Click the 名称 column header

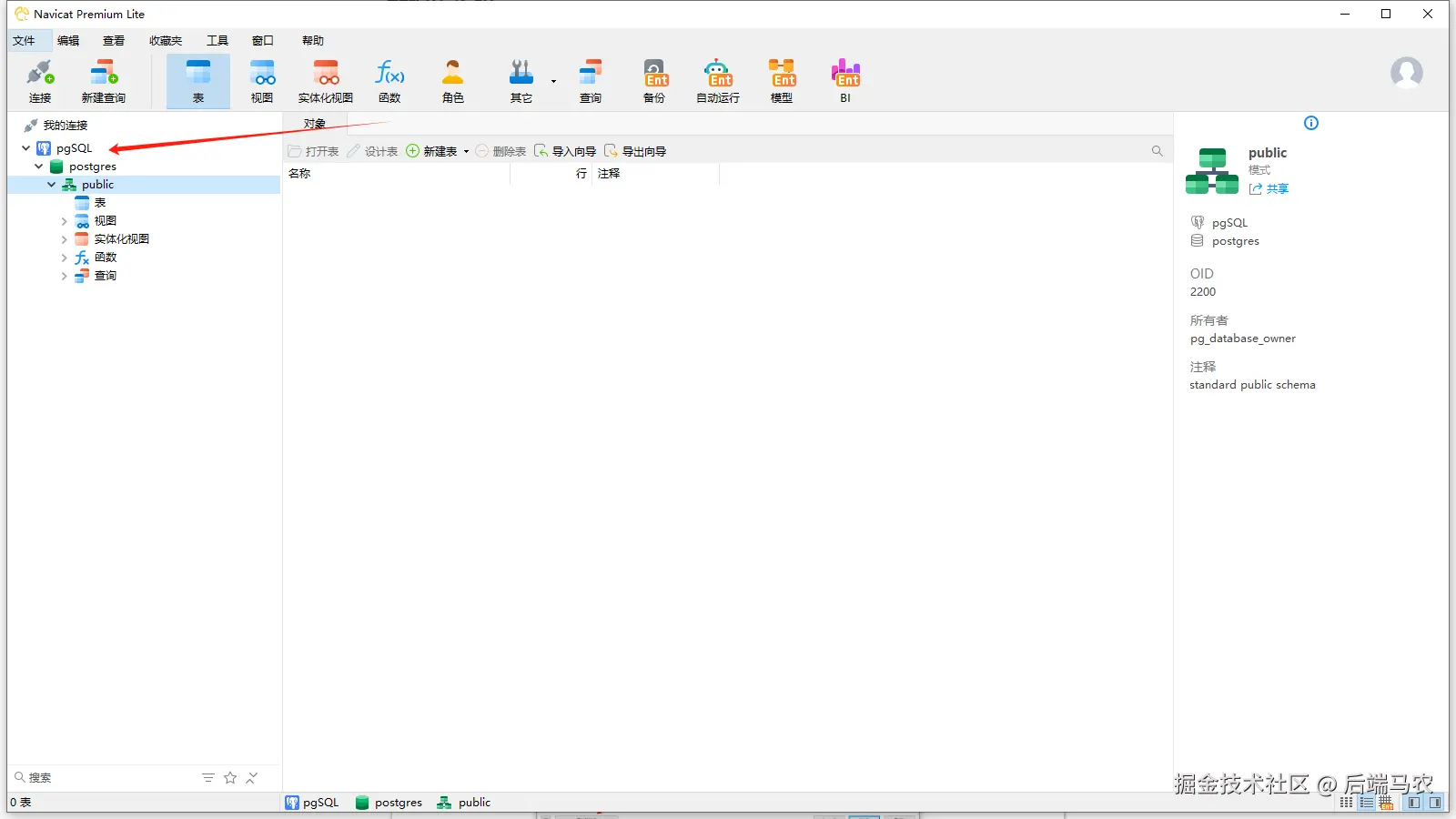tap(397, 174)
